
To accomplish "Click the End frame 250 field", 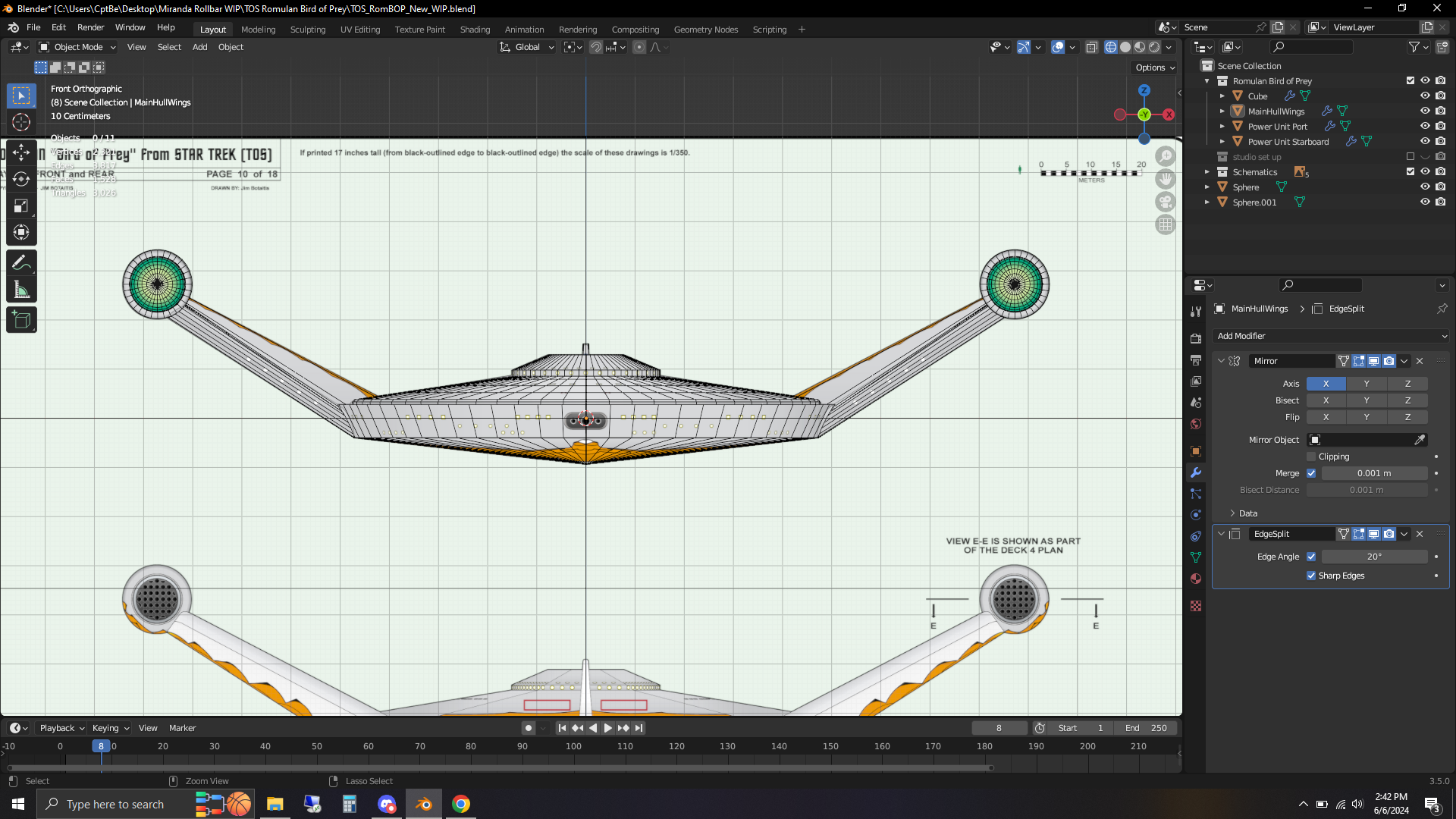I will click(1146, 728).
